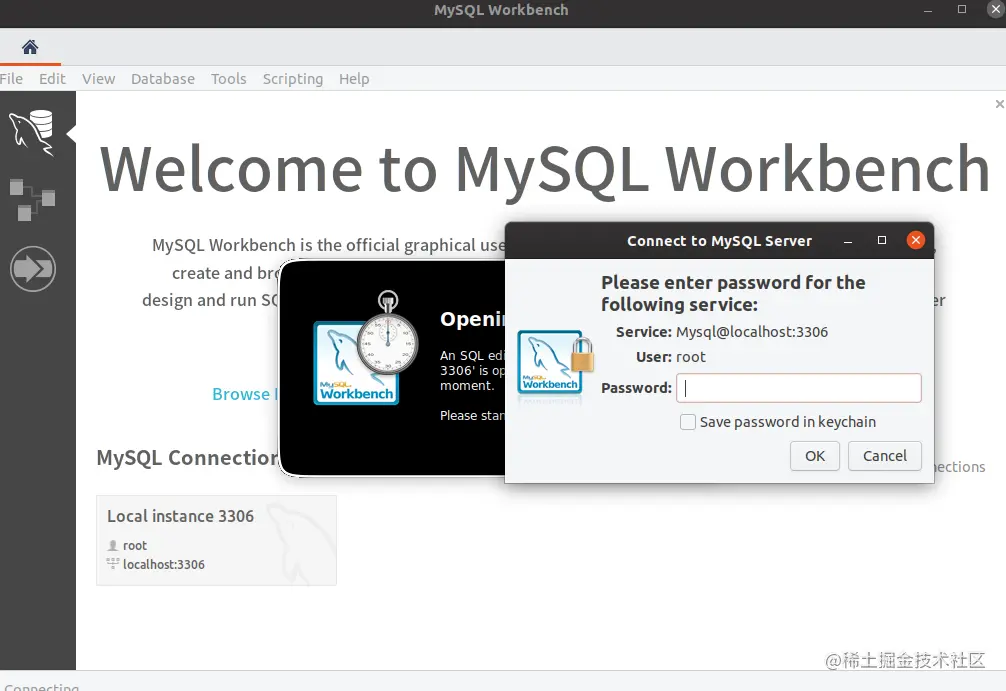Open the View menu
This screenshot has height=691, width=1006.
(x=98, y=79)
